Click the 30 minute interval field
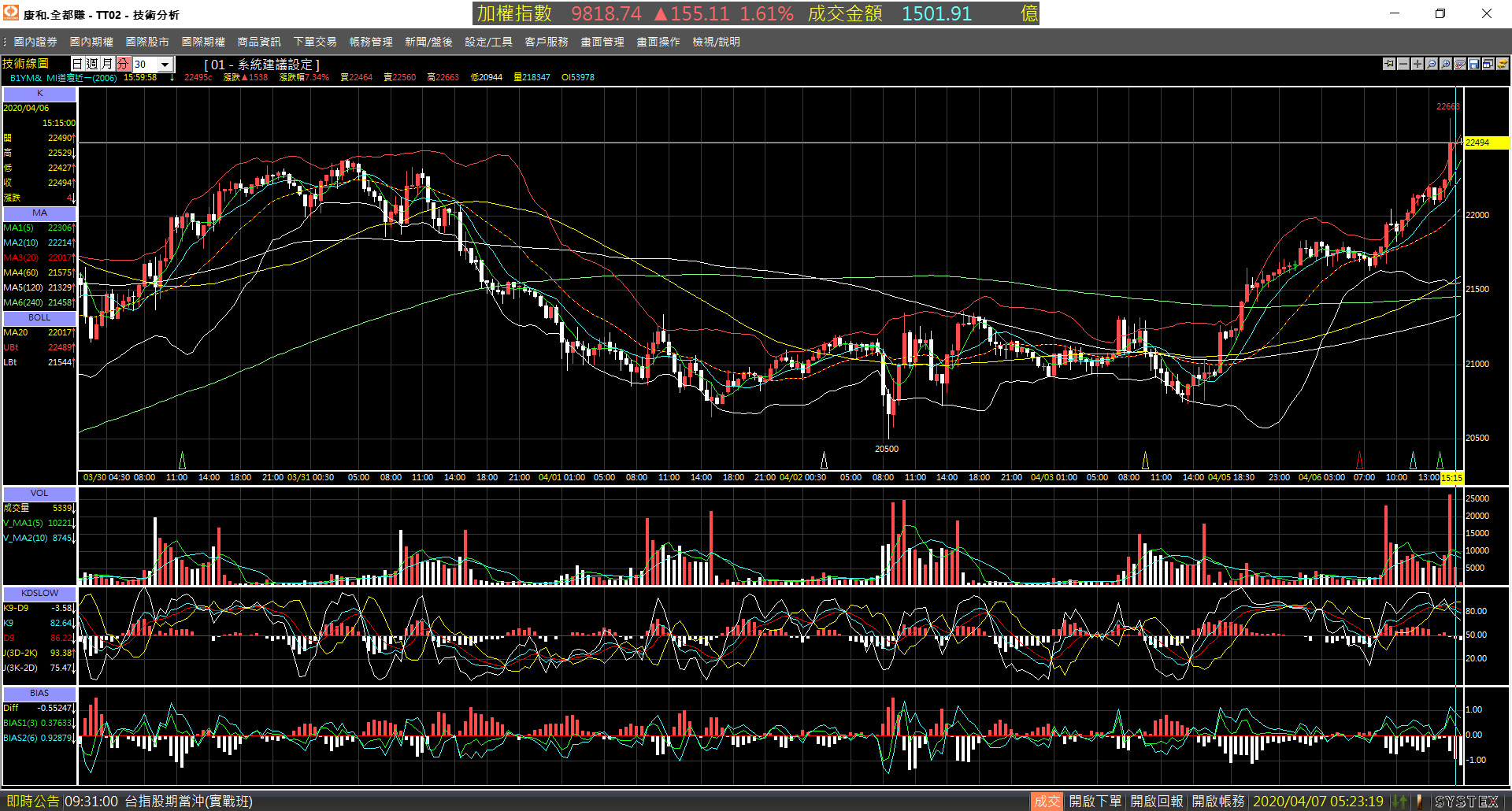This screenshot has height=811, width=1512. pos(146,65)
